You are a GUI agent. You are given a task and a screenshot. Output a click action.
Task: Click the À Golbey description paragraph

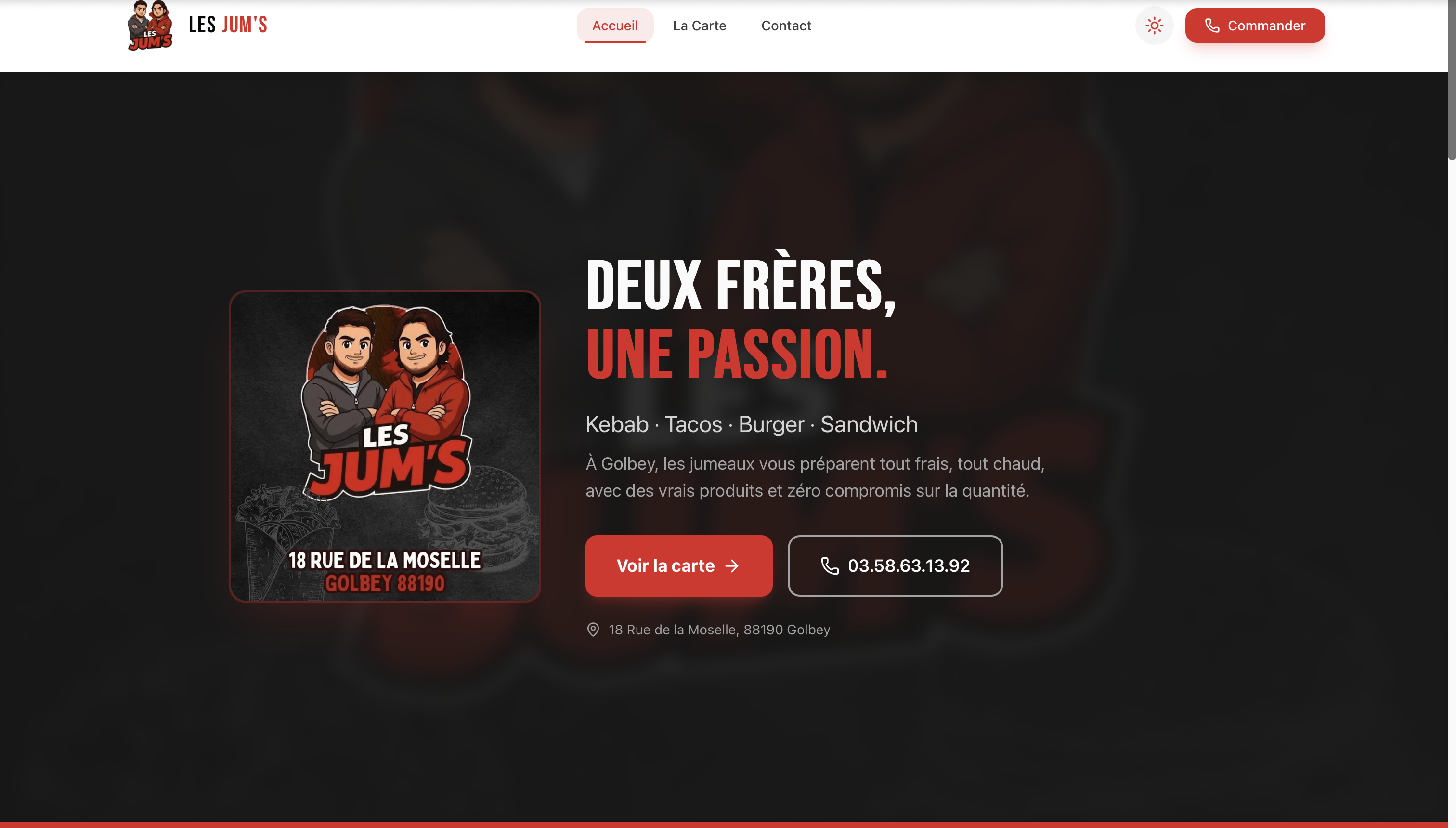pyautogui.click(x=815, y=477)
